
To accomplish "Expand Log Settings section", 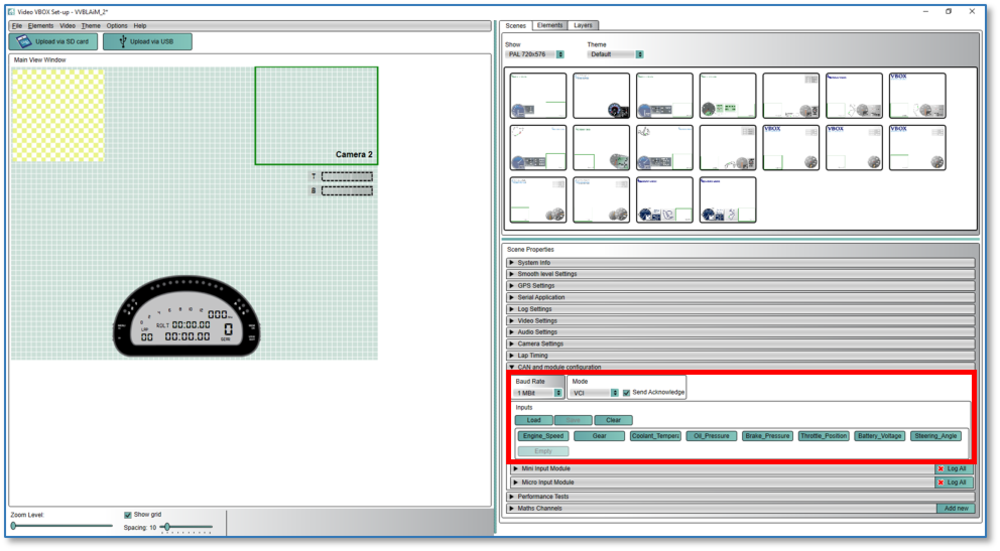I will (x=741, y=309).
